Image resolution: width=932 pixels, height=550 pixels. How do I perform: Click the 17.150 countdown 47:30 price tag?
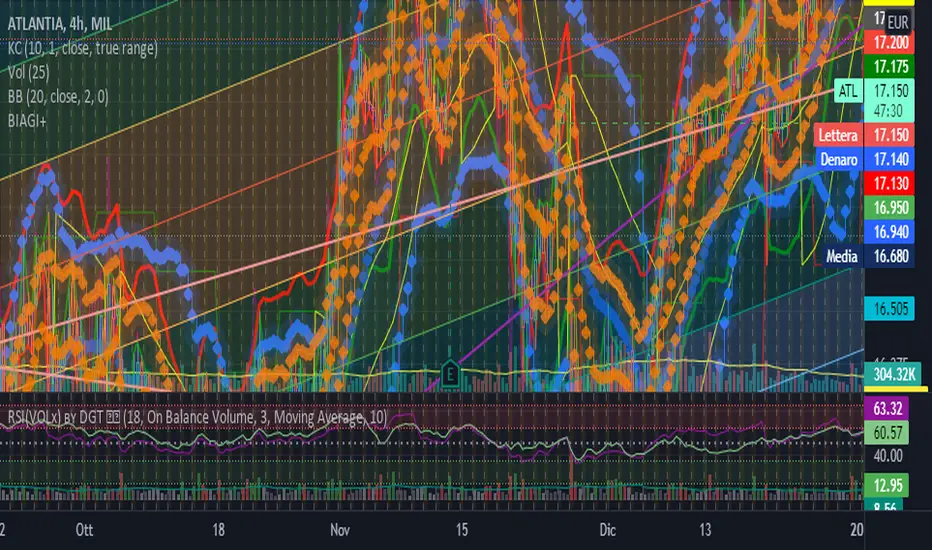pyautogui.click(x=890, y=100)
